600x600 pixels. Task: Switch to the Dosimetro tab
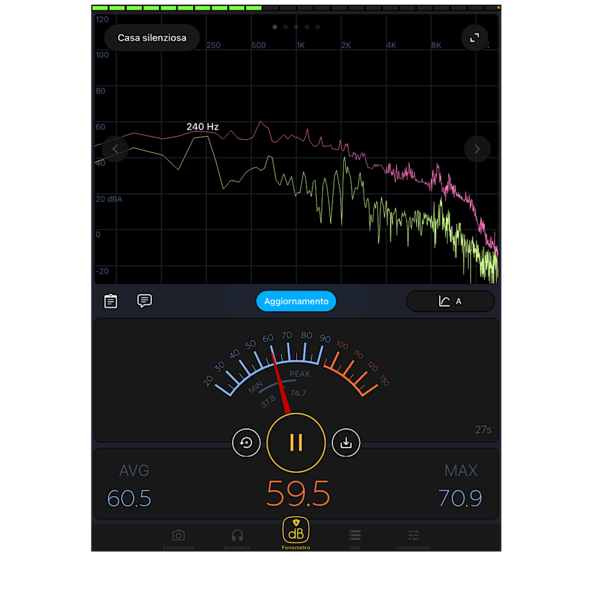(x=237, y=539)
